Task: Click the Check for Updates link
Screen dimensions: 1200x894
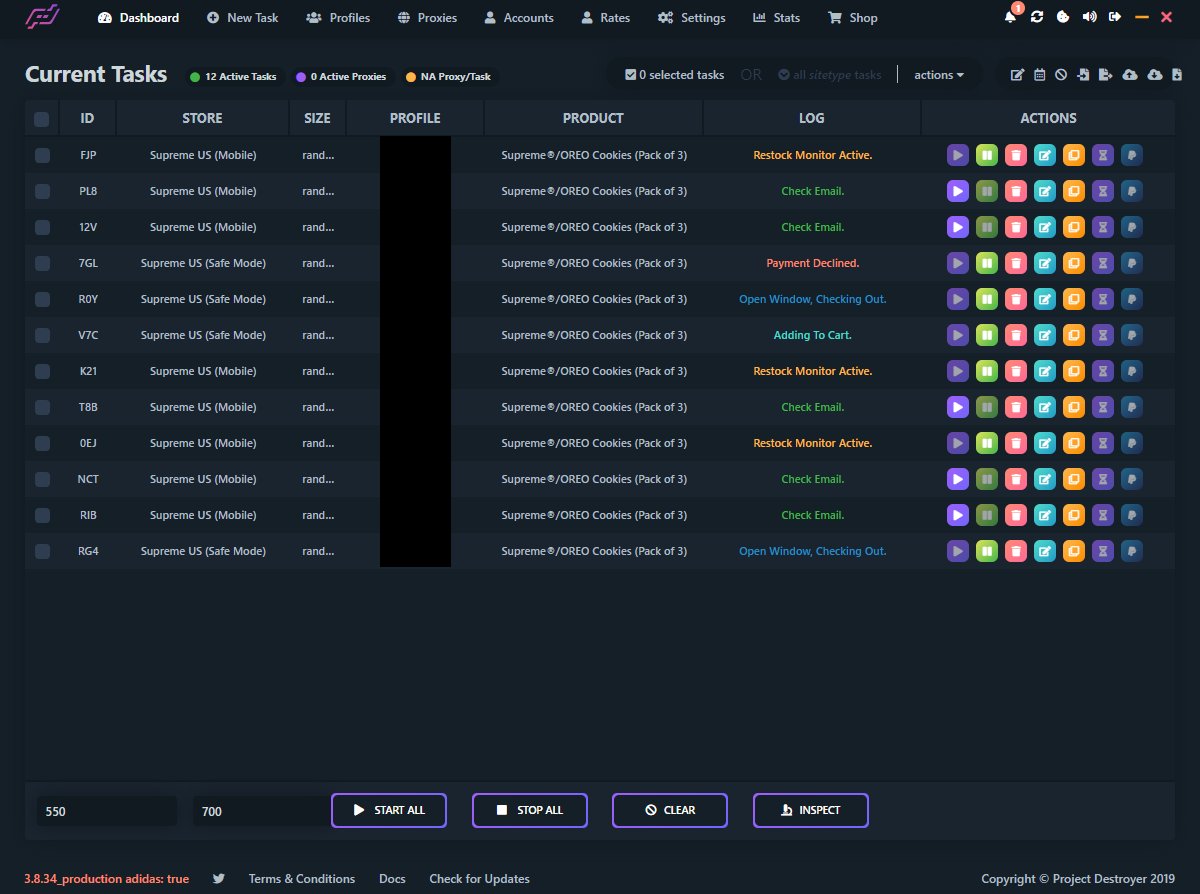Action: [x=480, y=879]
